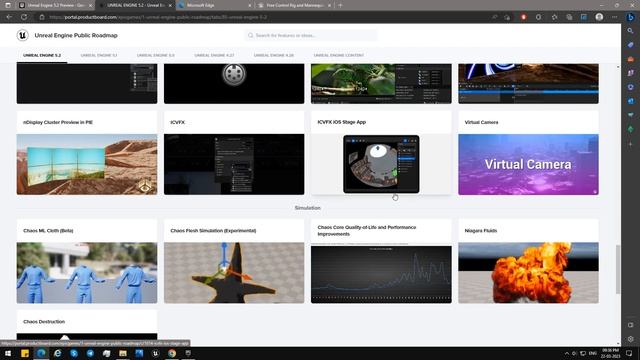Open the Edge profile avatar
This screenshot has height=360, width=640.
pyautogui.click(x=599, y=17)
